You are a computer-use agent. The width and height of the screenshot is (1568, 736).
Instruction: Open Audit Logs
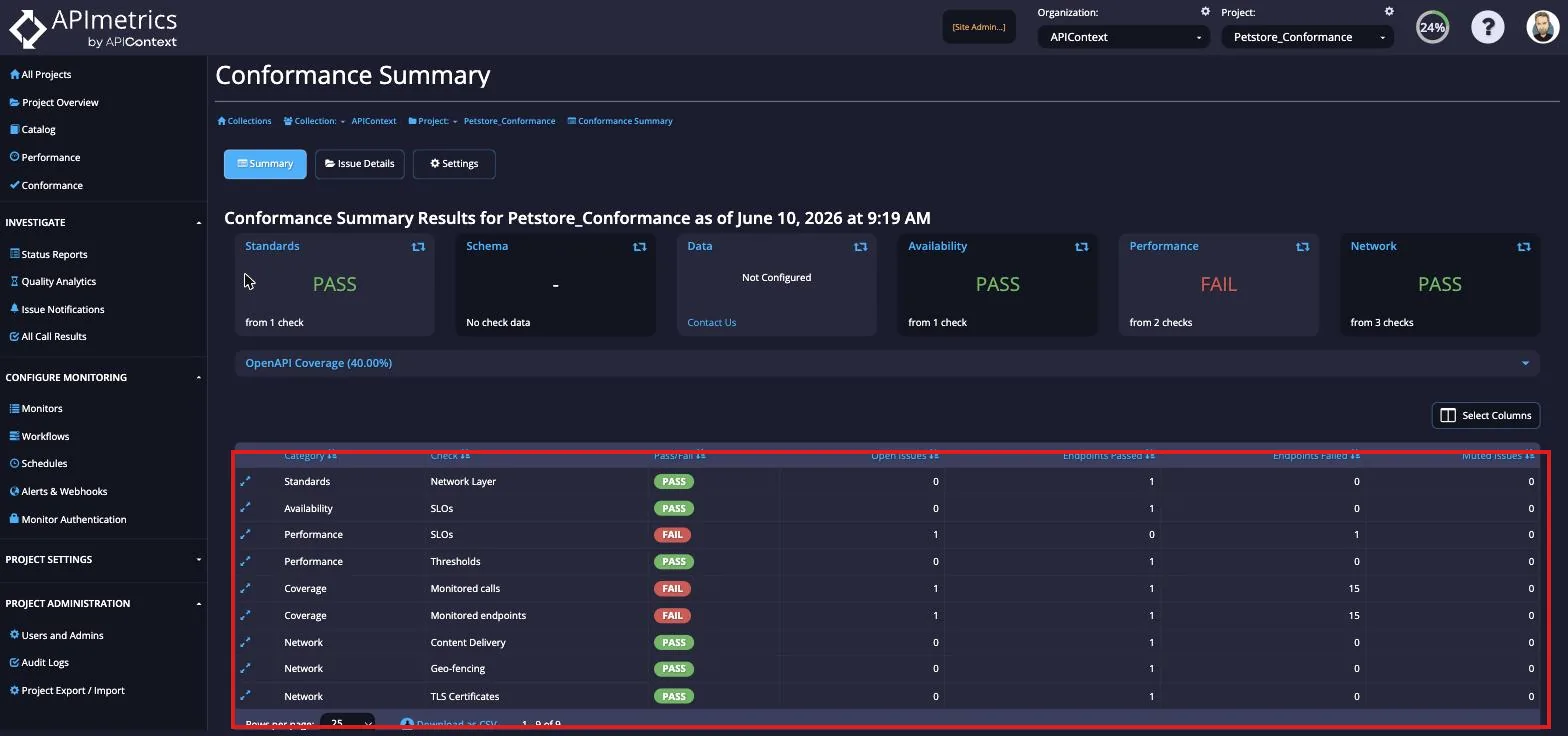39,662
